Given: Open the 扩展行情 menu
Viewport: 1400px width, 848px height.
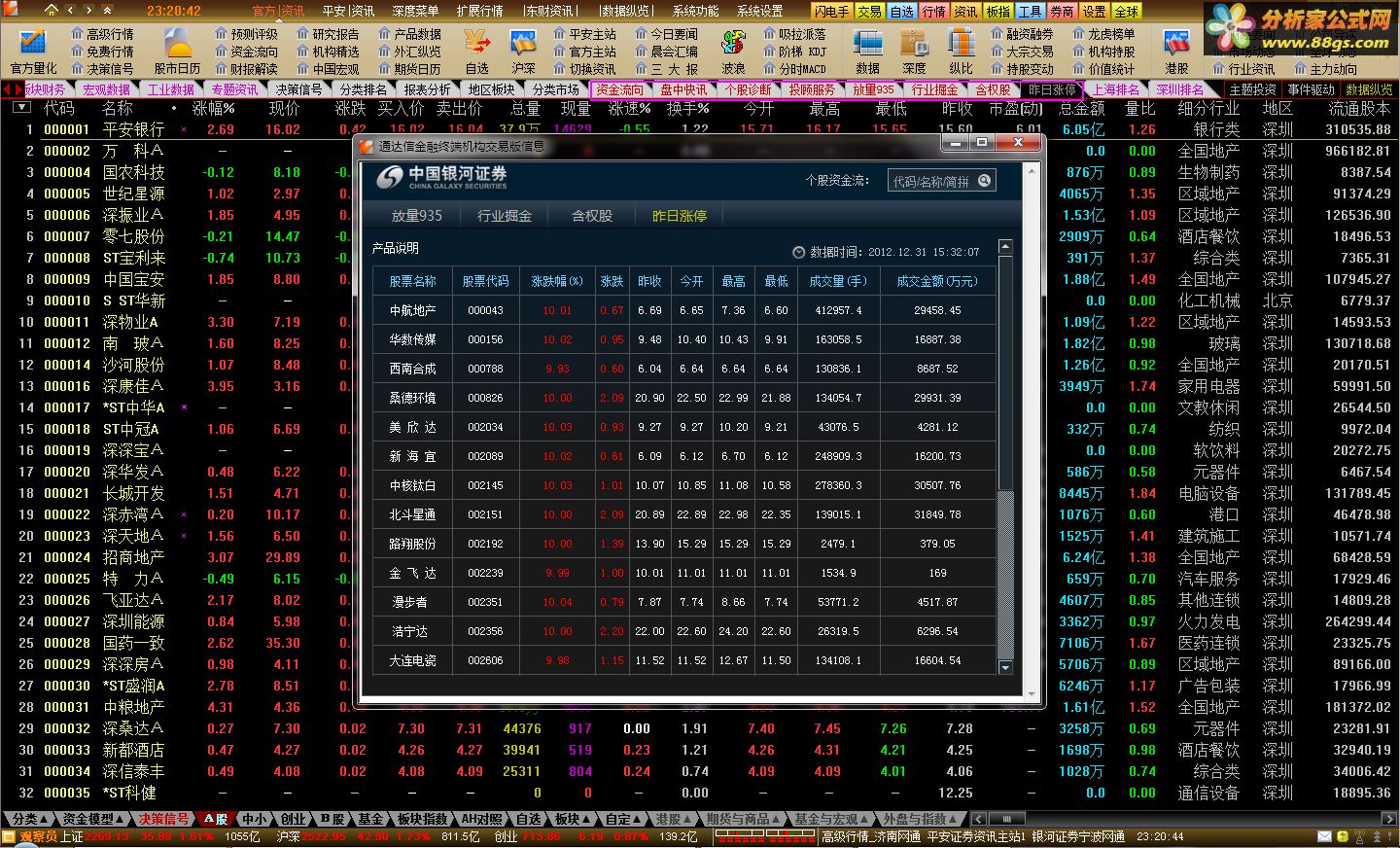Looking at the screenshot, I should point(479,11).
